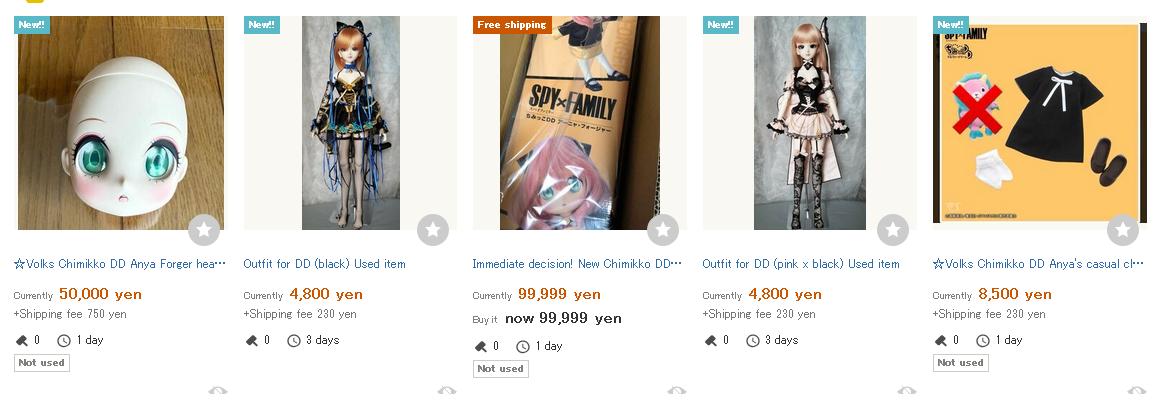Image resolution: width=1151 pixels, height=394 pixels.
Task: View the black dress set thumbnail
Action: tap(1039, 123)
